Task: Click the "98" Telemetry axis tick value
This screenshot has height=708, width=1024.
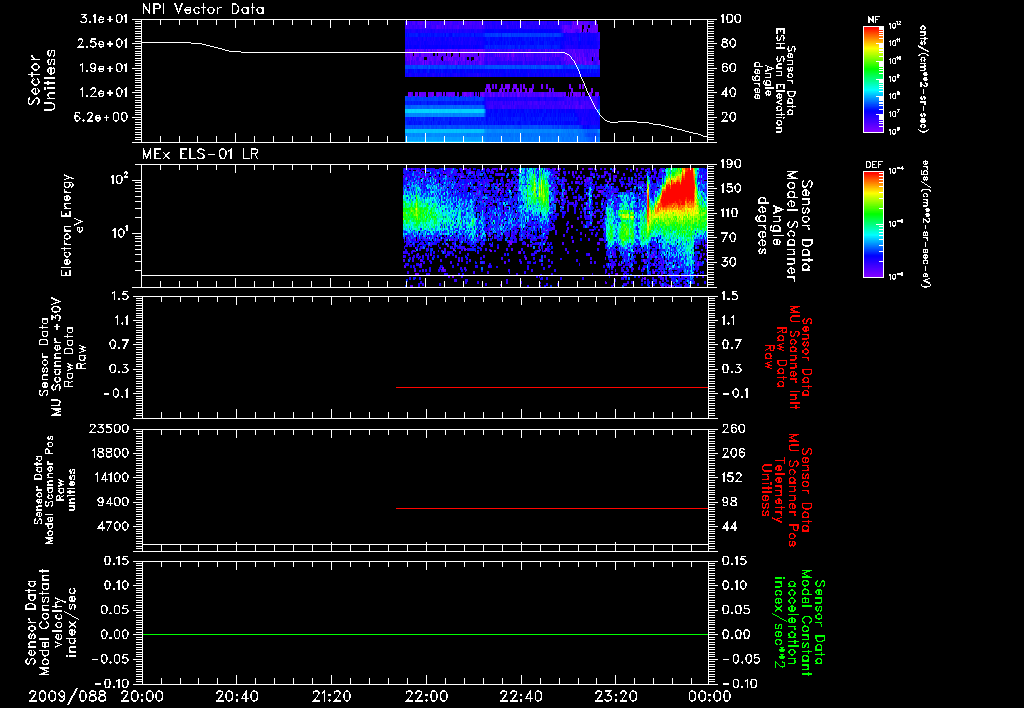Action: click(728, 502)
